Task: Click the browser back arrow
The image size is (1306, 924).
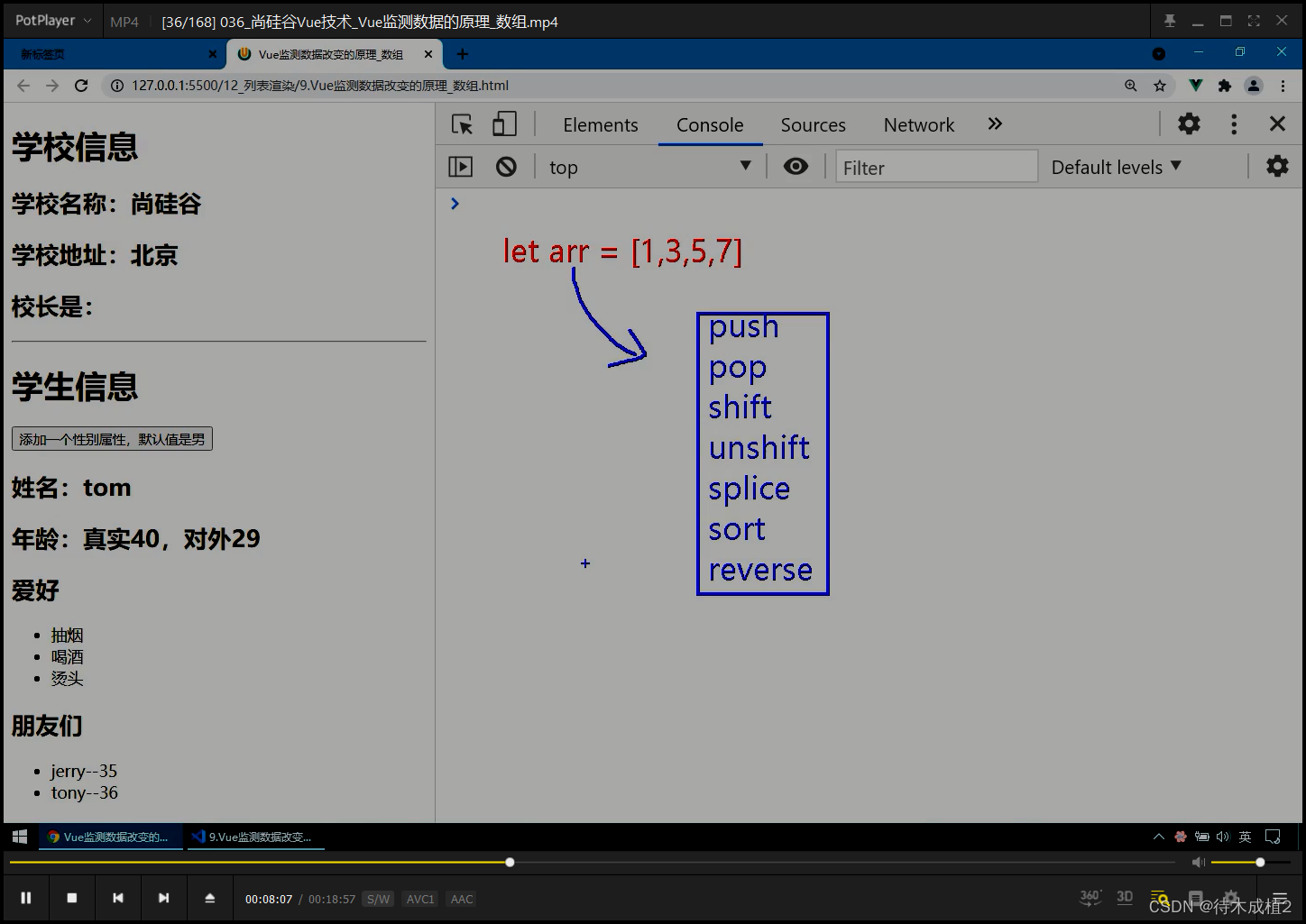Action: click(x=23, y=86)
